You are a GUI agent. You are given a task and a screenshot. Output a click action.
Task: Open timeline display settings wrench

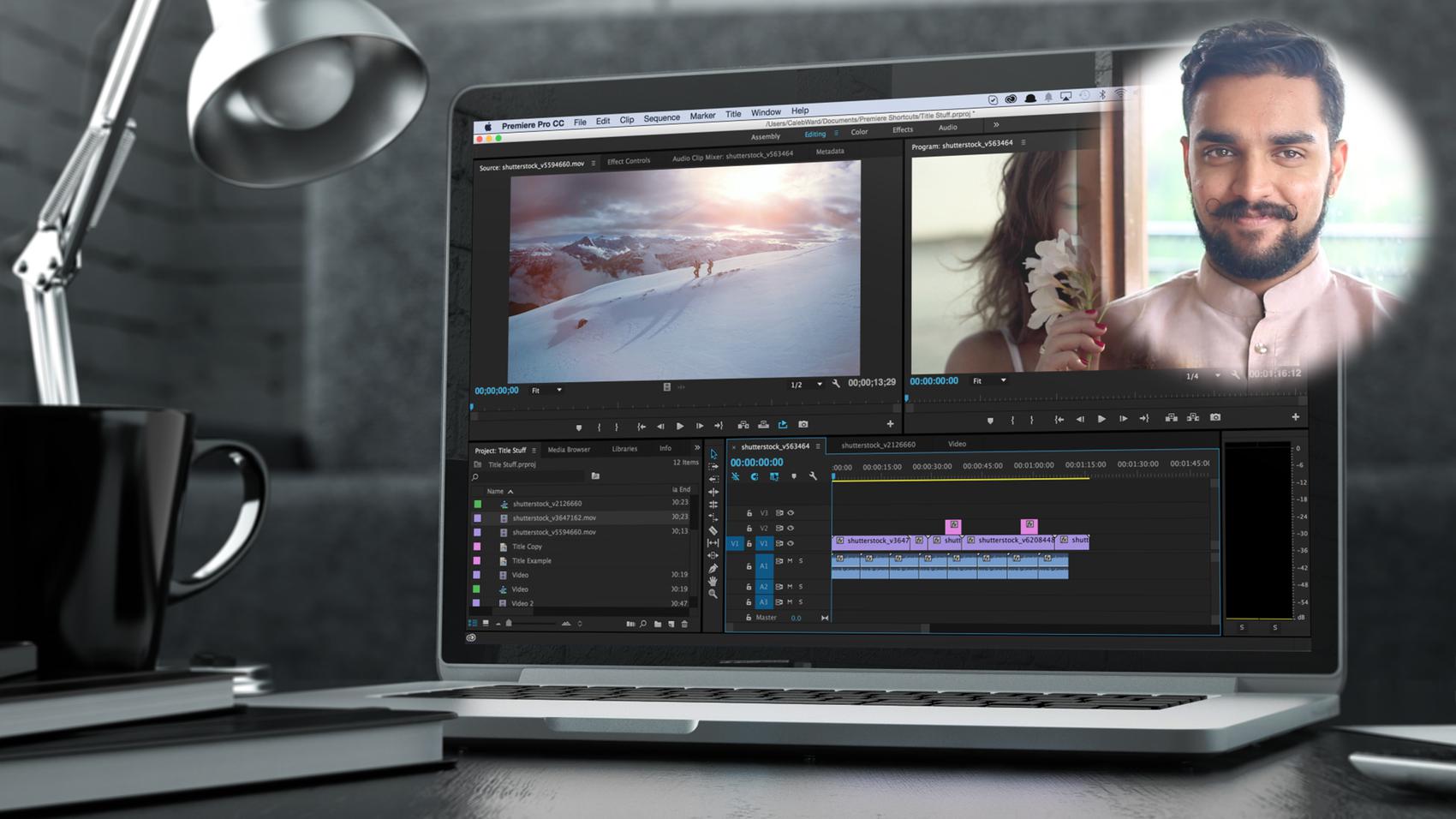(813, 476)
